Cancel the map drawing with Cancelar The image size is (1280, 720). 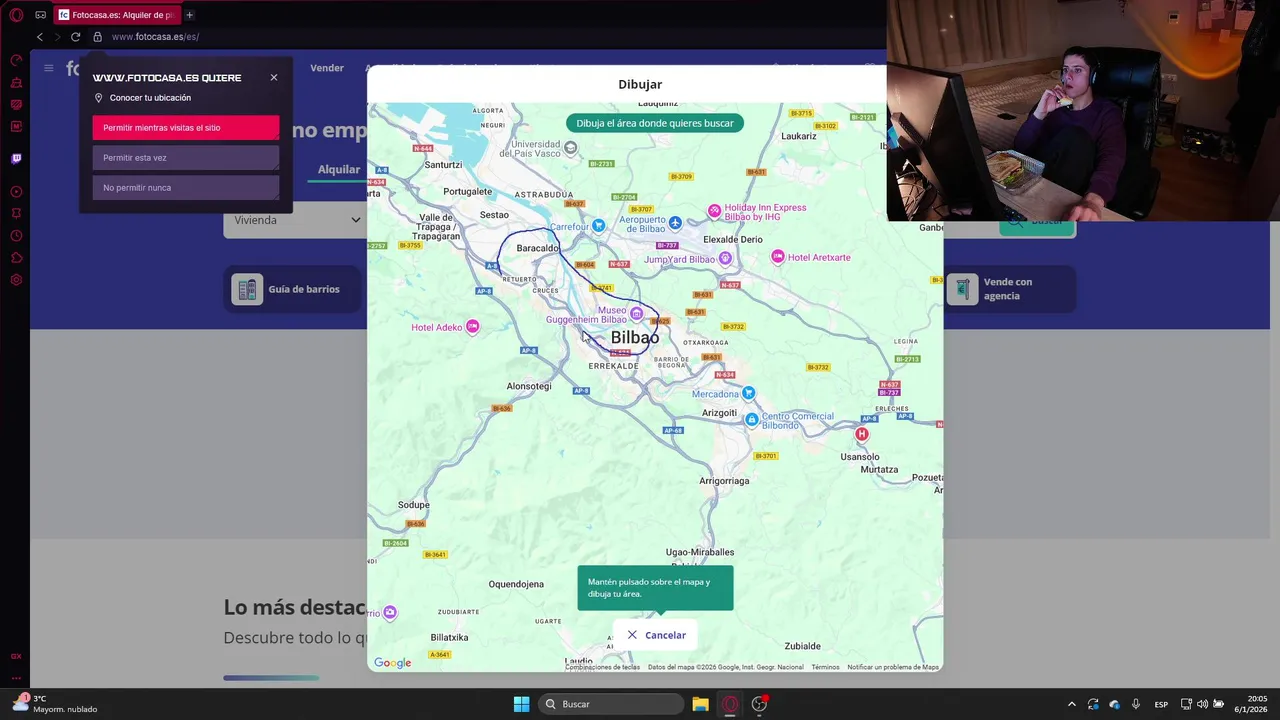656,635
